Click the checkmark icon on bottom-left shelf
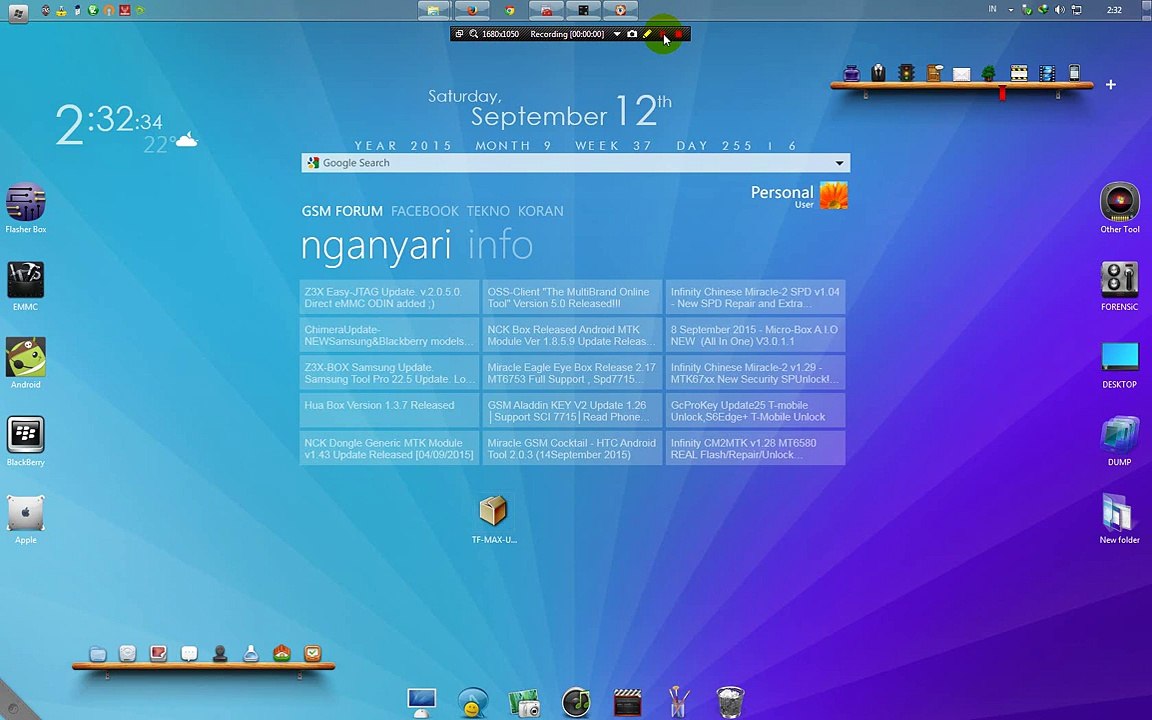 pyautogui.click(x=312, y=654)
